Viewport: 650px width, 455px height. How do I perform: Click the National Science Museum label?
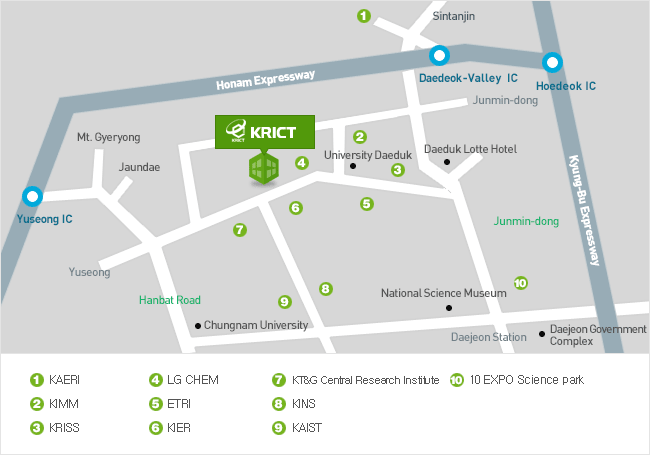[x=444, y=293]
